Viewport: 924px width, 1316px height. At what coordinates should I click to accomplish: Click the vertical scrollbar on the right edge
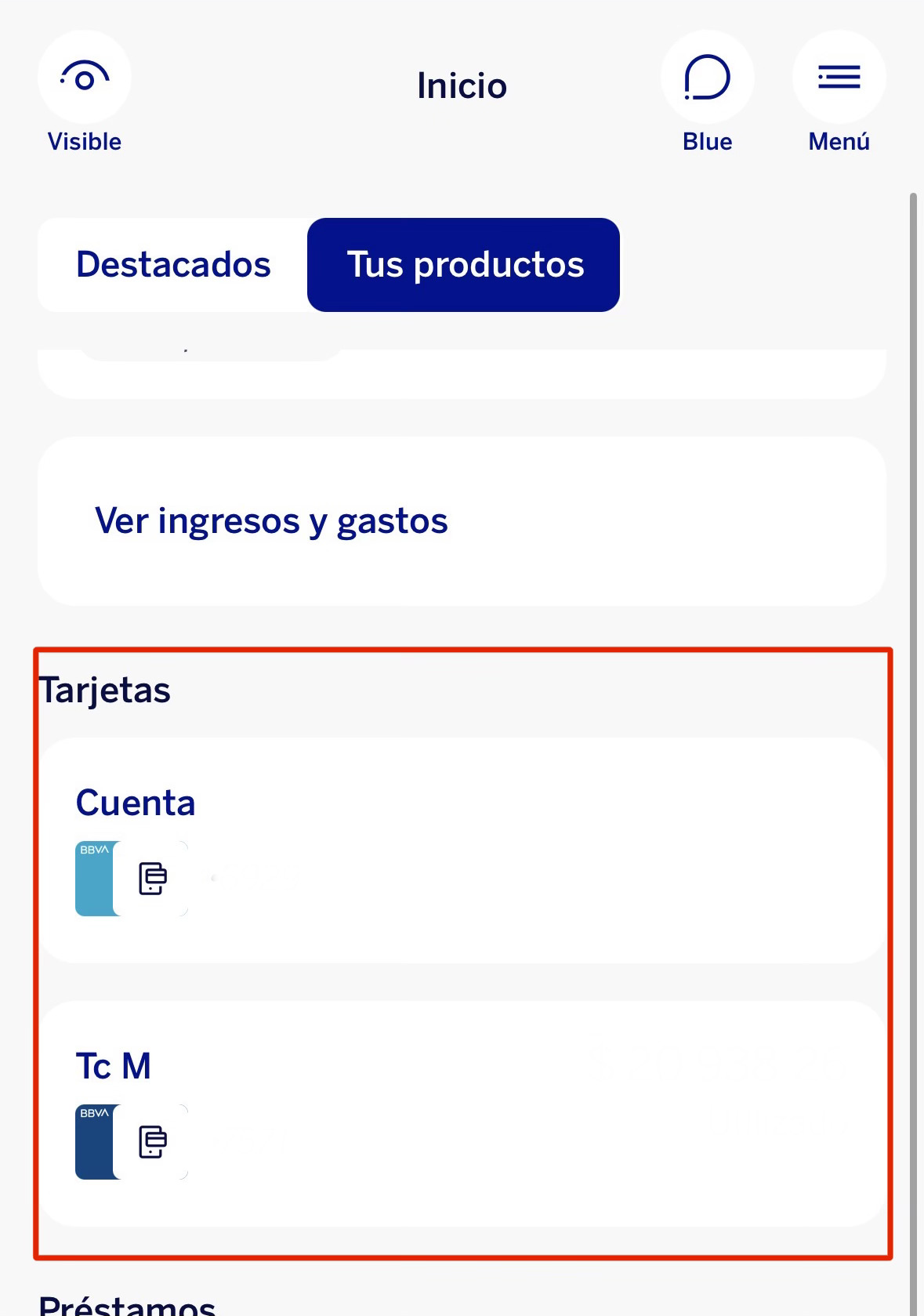tap(913, 705)
